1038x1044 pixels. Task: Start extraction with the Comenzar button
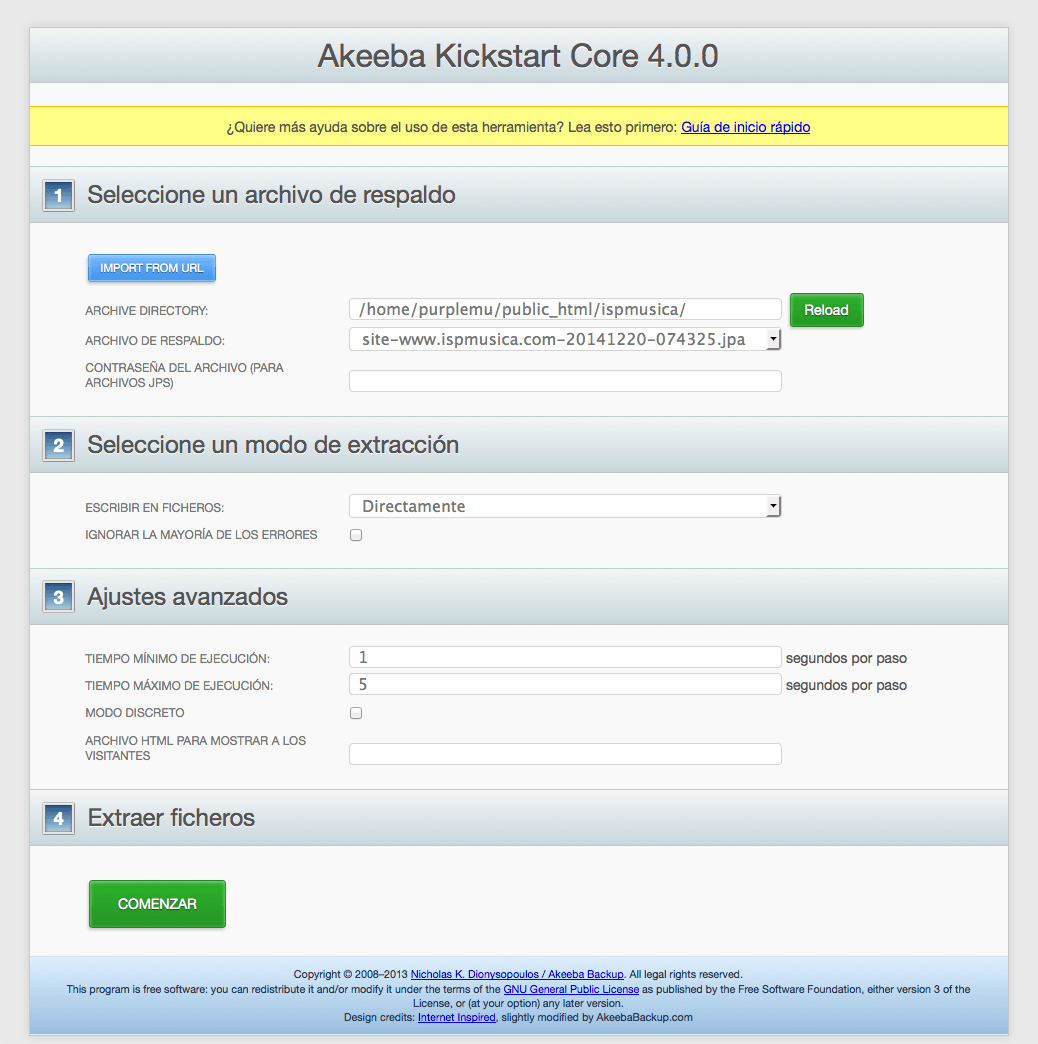(157, 904)
